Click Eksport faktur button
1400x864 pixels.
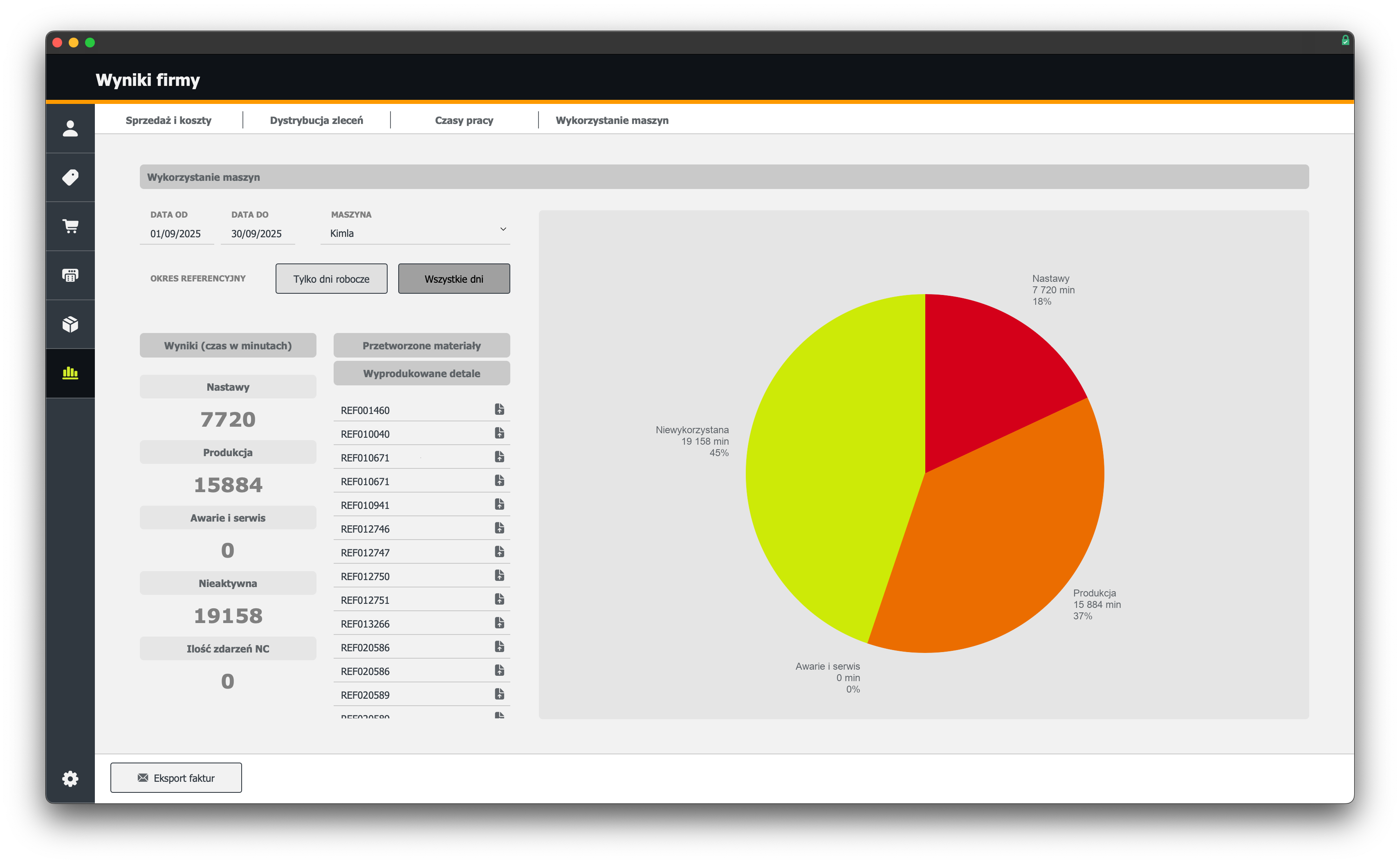point(176,778)
